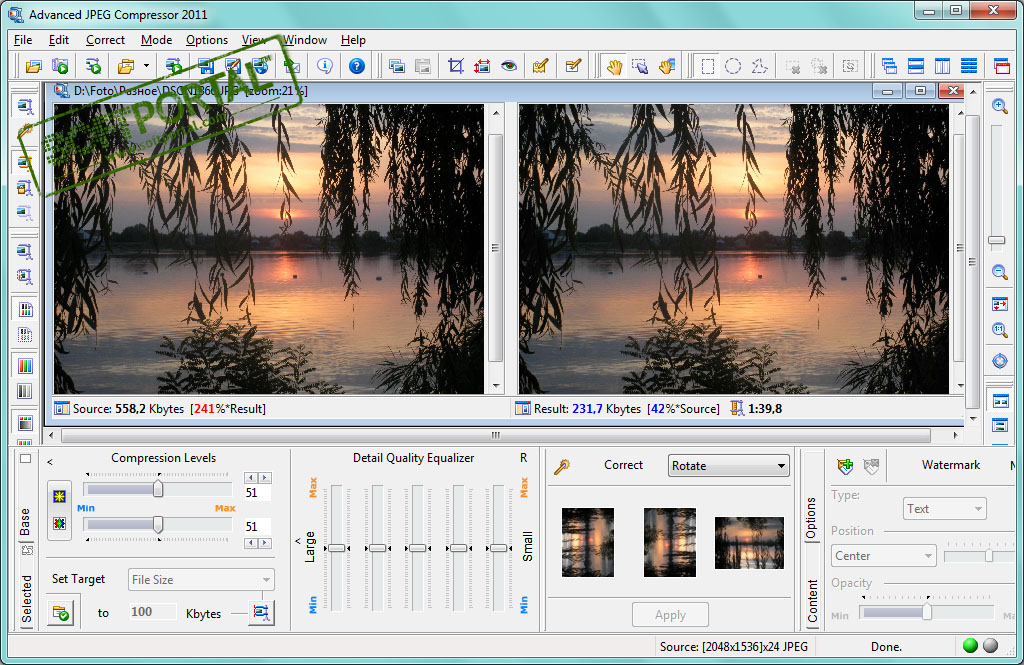This screenshot has width=1024, height=665.
Task: Click the top compression value field showing 51
Action: tap(257, 493)
